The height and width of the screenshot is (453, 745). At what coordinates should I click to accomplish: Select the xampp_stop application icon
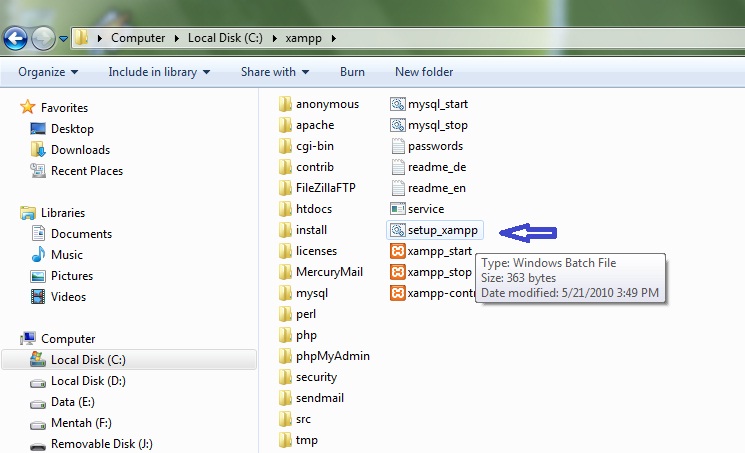coord(398,272)
